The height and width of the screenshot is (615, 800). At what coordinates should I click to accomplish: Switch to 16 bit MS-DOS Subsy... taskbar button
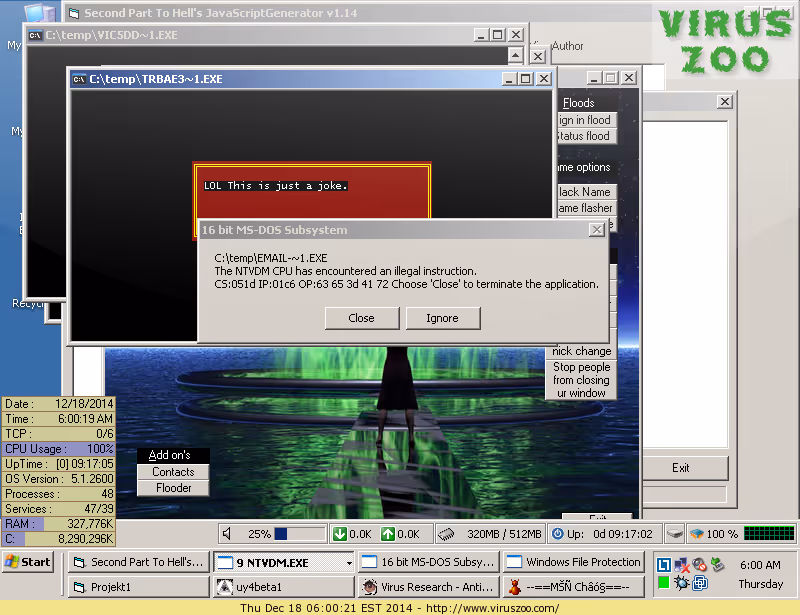[429, 562]
